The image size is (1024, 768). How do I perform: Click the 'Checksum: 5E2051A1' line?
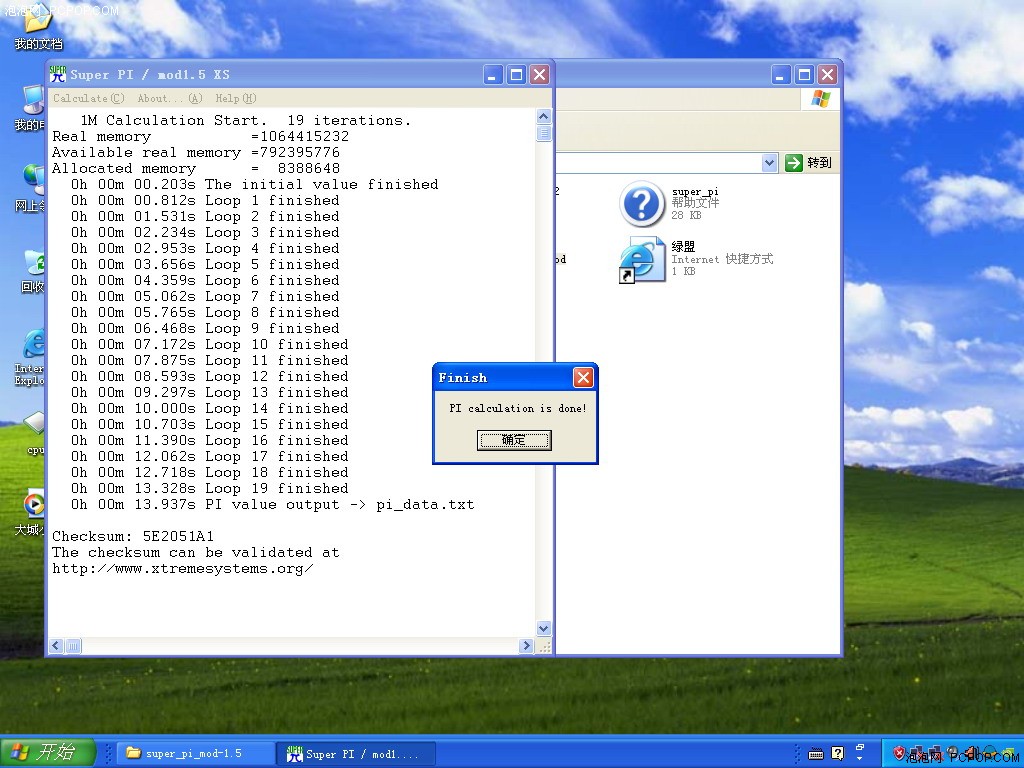[133, 537]
